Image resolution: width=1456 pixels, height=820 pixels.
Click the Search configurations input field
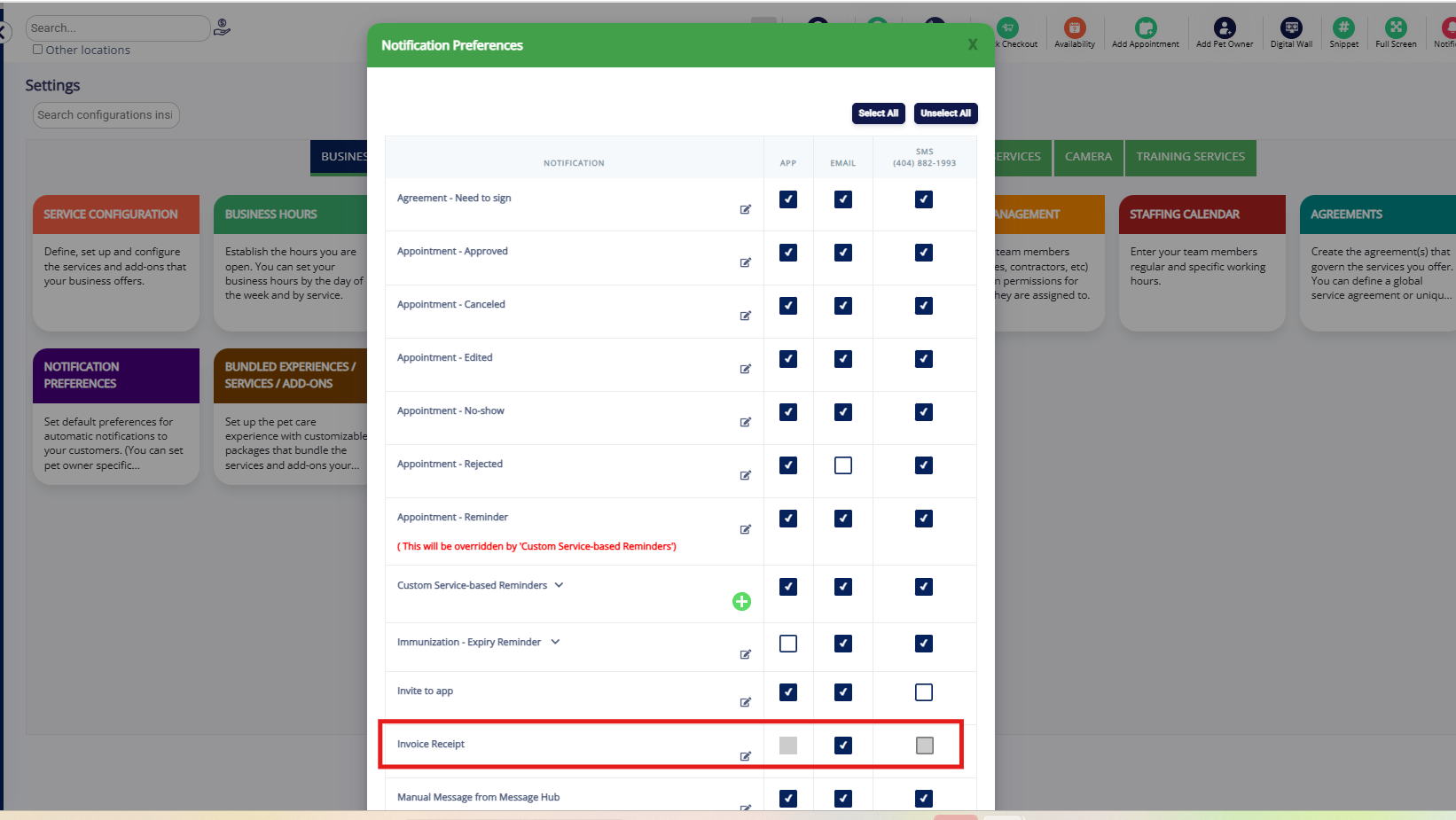pos(106,115)
